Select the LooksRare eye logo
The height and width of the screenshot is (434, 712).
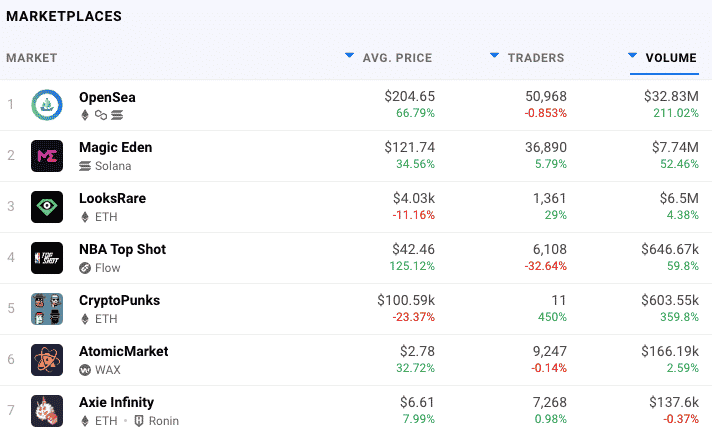(47, 207)
